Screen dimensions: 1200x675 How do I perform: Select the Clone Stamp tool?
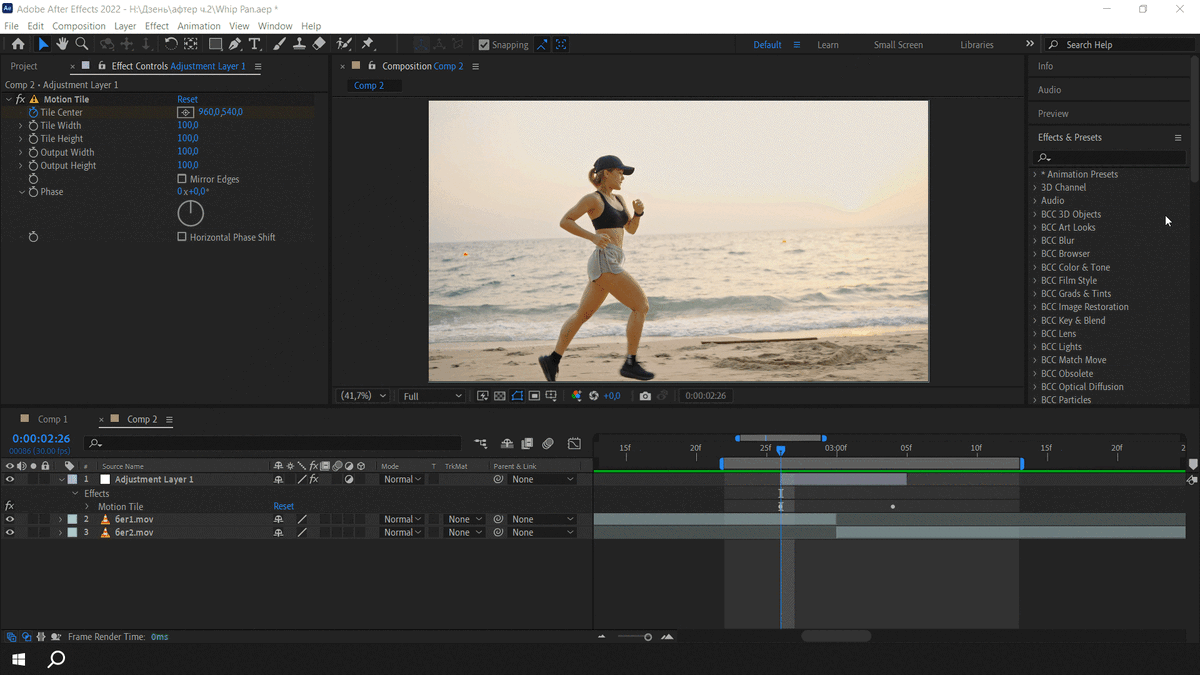(x=299, y=44)
